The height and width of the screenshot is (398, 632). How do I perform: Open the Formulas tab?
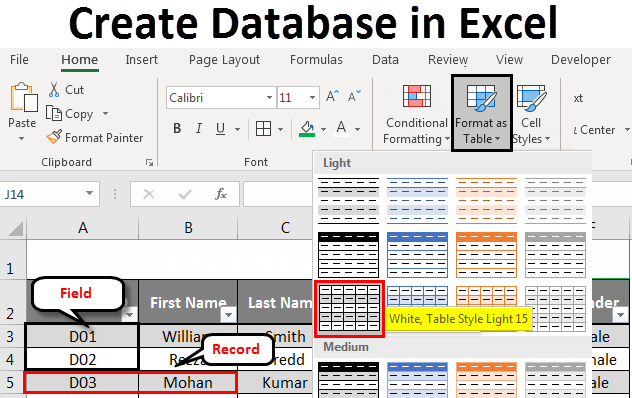(x=316, y=60)
